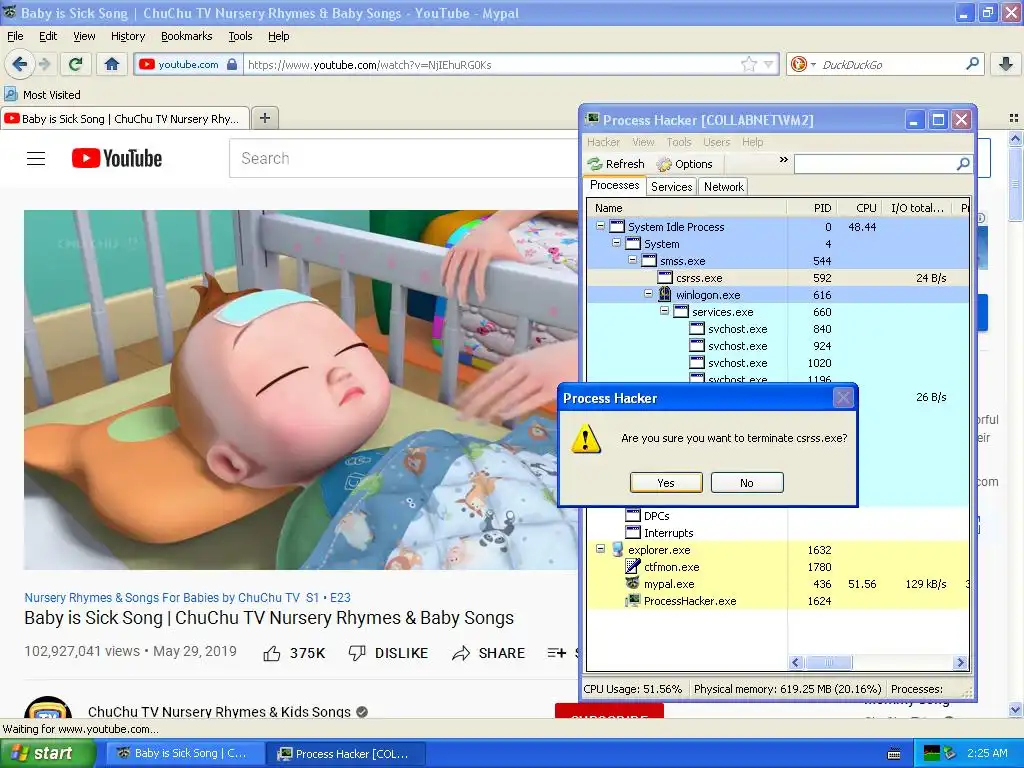Click the winlogon.exe process icon
1024x768 pixels.
(665, 295)
